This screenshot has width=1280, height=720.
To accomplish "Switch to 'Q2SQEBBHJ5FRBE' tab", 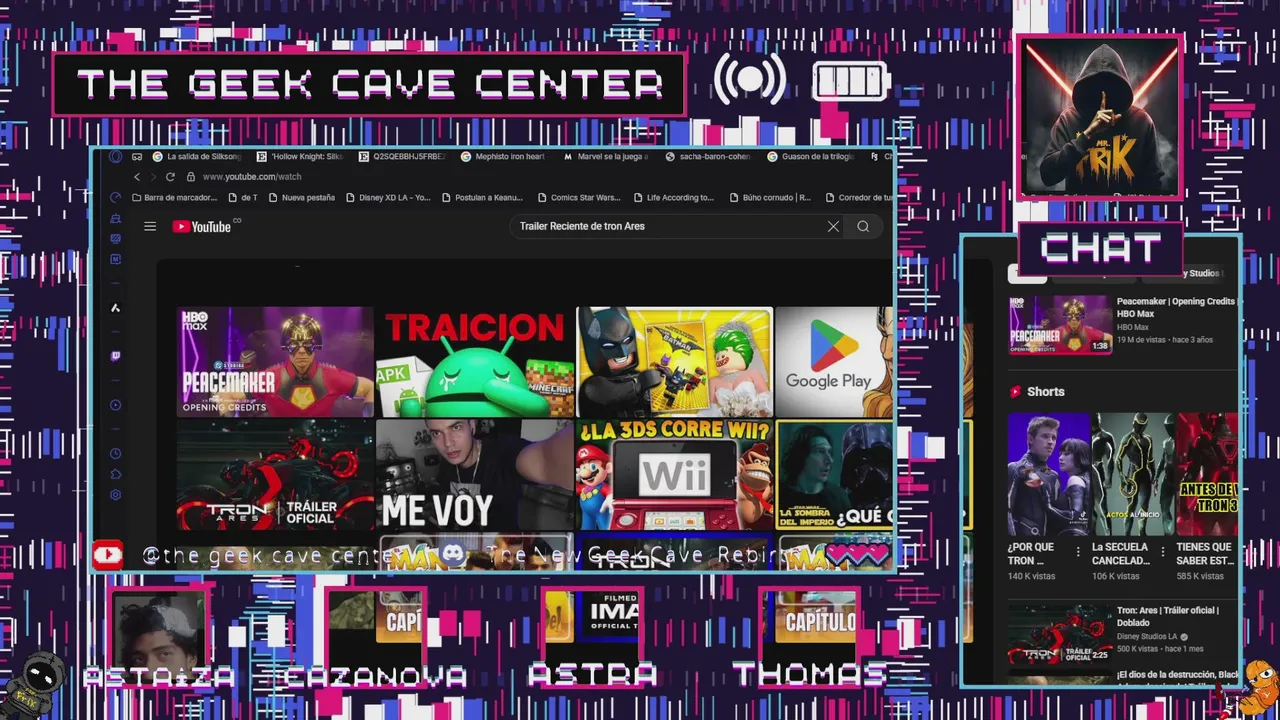I will click(402, 157).
